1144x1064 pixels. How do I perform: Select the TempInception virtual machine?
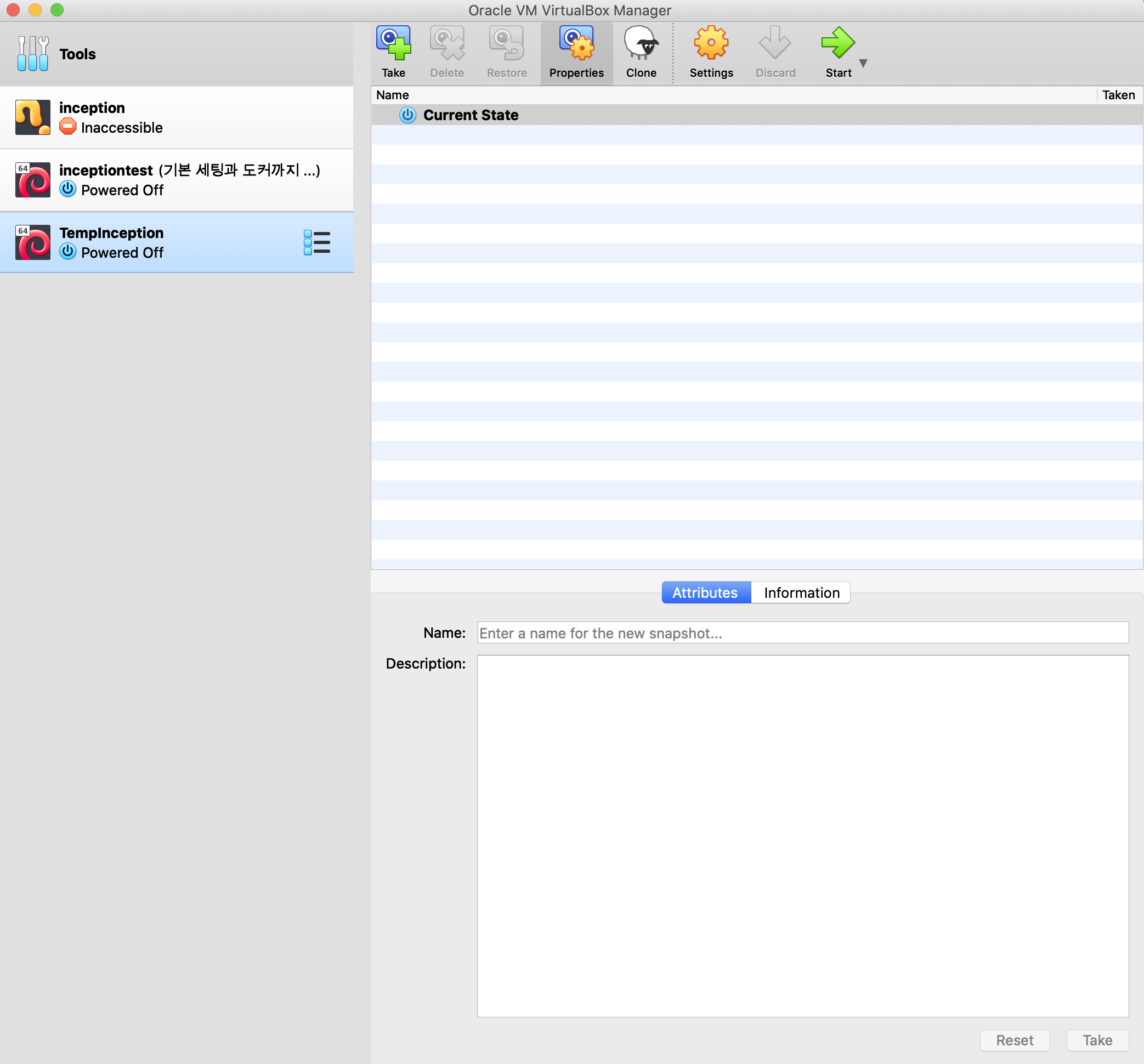[x=177, y=242]
